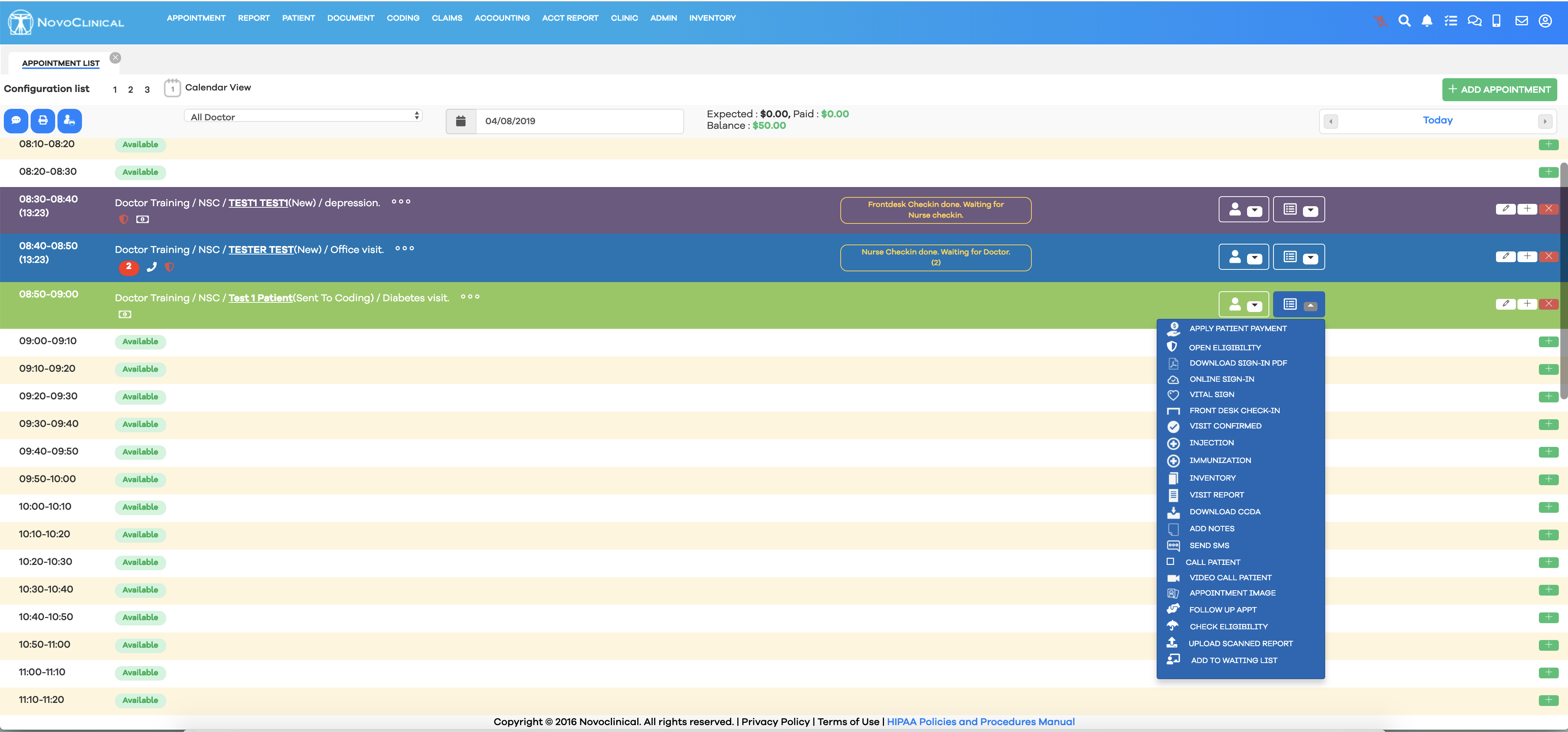
Task: Click the pencil edit icon for 08:30 appointment
Action: click(1505, 209)
